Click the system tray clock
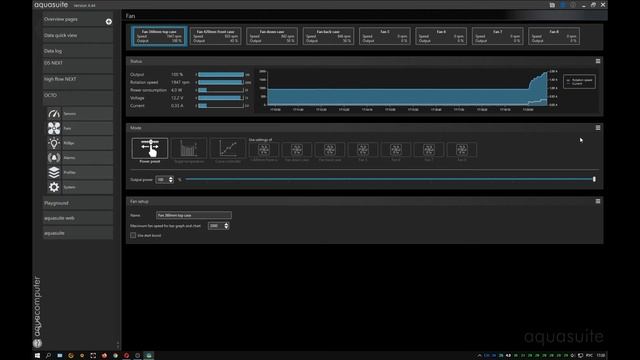Image resolution: width=640 pixels, height=360 pixels. (601, 356)
